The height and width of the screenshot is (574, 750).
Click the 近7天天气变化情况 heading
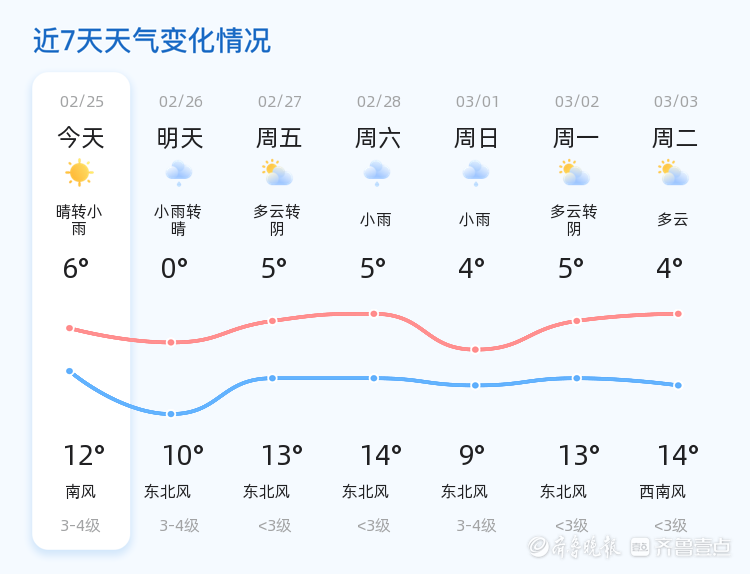click(x=152, y=41)
